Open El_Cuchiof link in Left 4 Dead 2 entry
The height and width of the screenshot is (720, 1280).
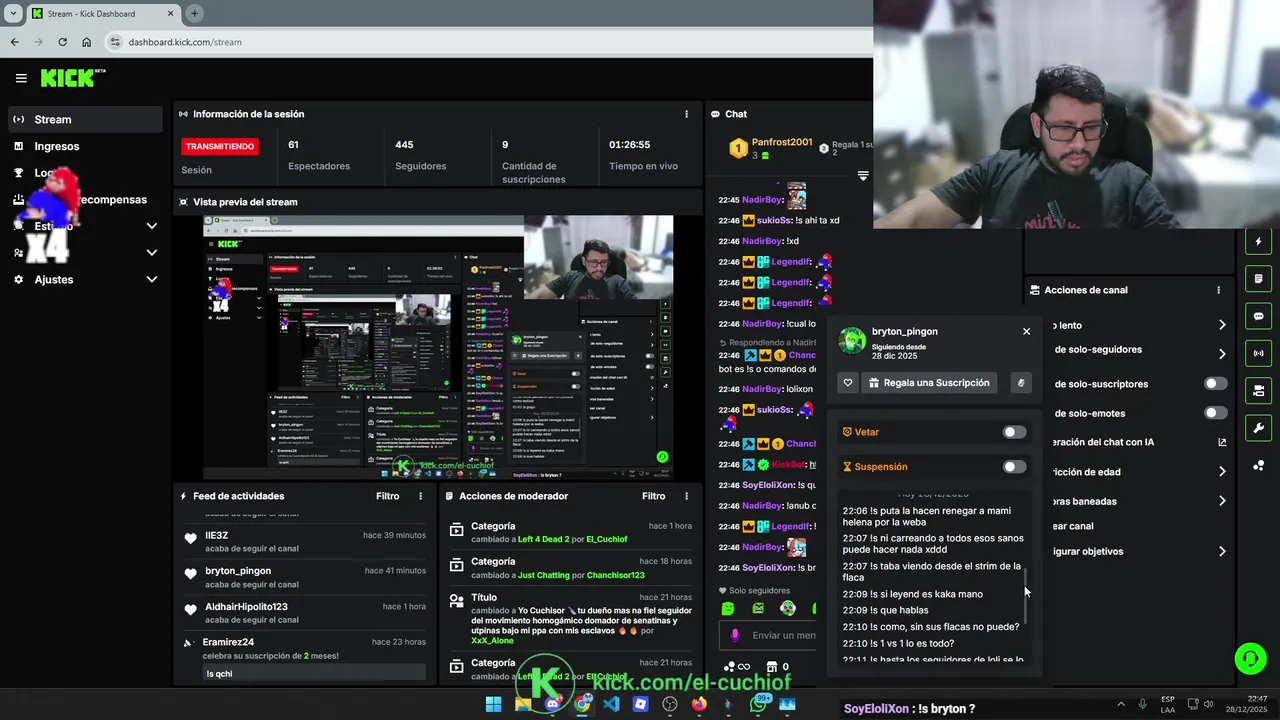(x=607, y=539)
